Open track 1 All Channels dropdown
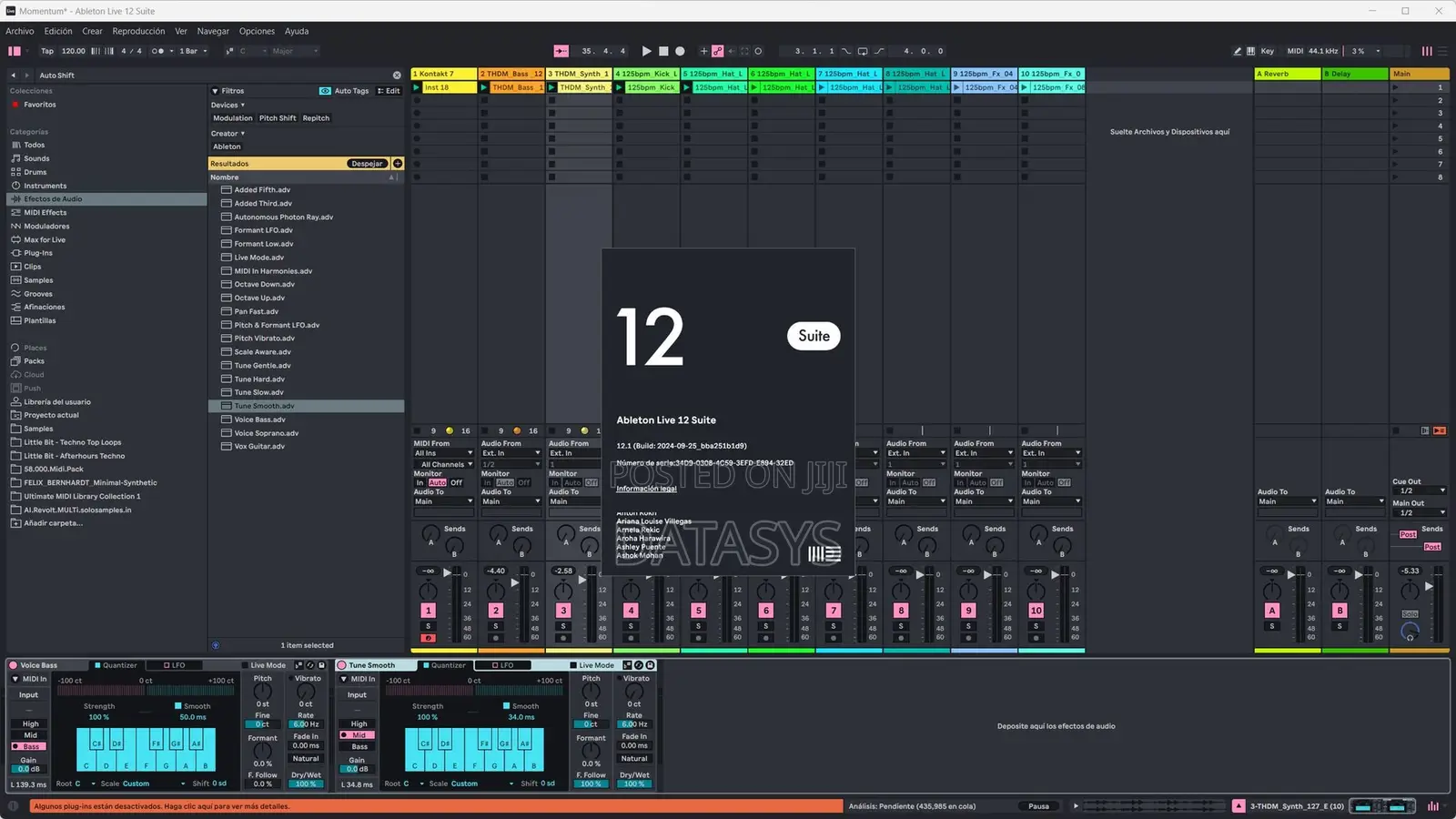The height and width of the screenshot is (819, 1456). click(443, 464)
